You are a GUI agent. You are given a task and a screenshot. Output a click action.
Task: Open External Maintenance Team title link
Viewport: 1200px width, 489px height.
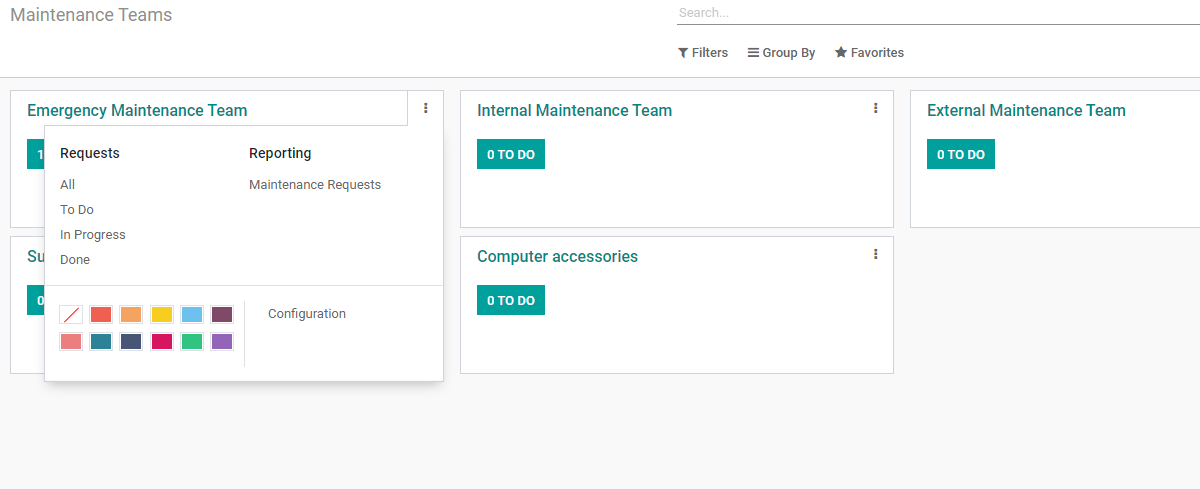(x=1026, y=111)
